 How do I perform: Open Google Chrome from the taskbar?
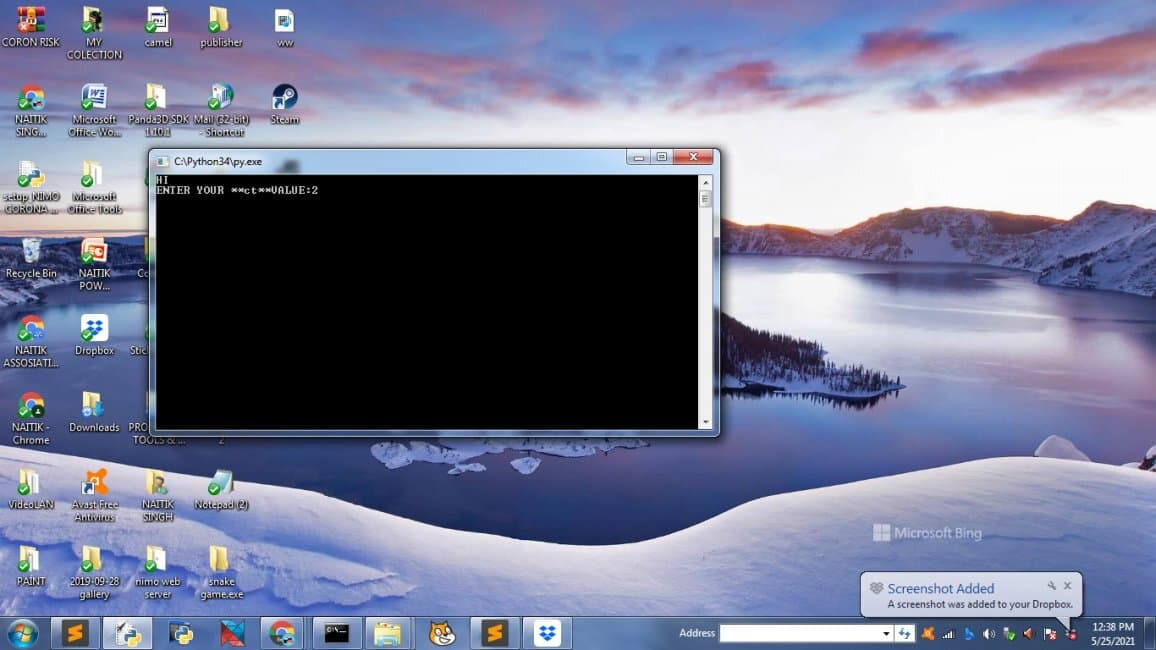point(282,633)
